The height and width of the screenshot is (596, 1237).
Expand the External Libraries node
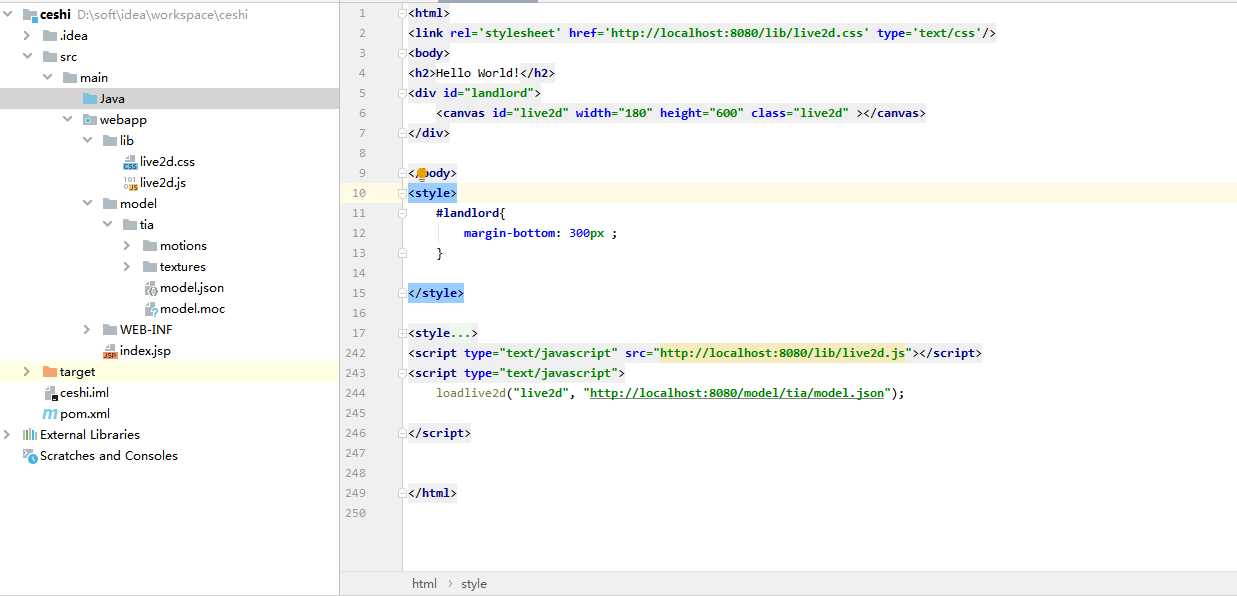click(8, 435)
